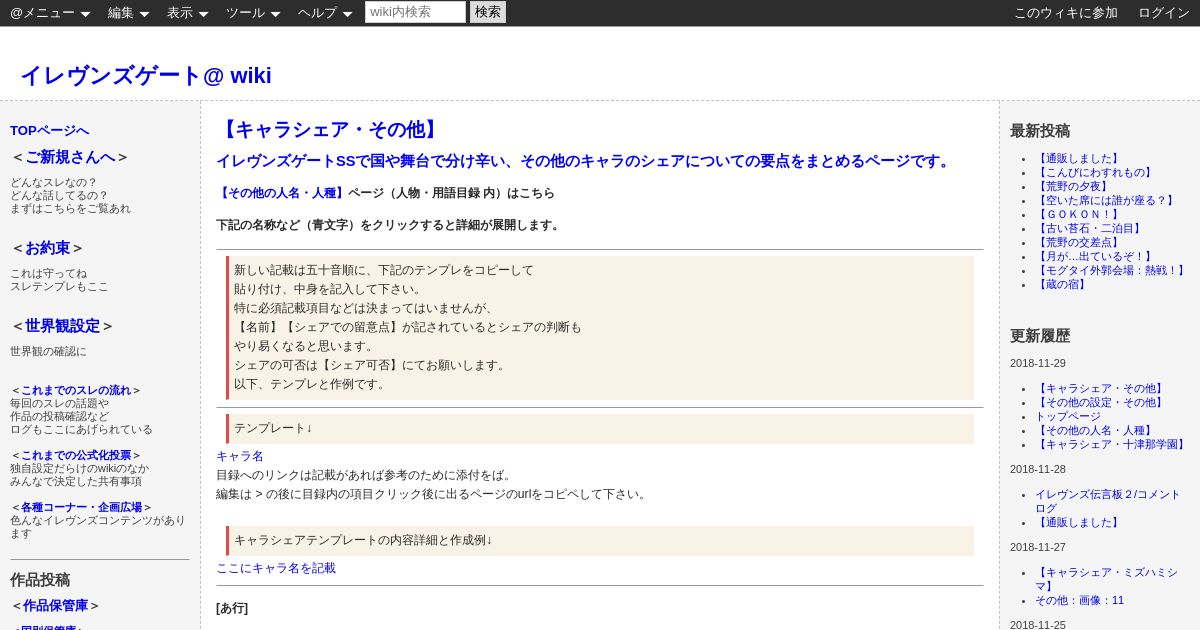Viewport: 1200px width, 630px height.
Task: Click the 最新投稿 heading
Action: [x=1040, y=130]
